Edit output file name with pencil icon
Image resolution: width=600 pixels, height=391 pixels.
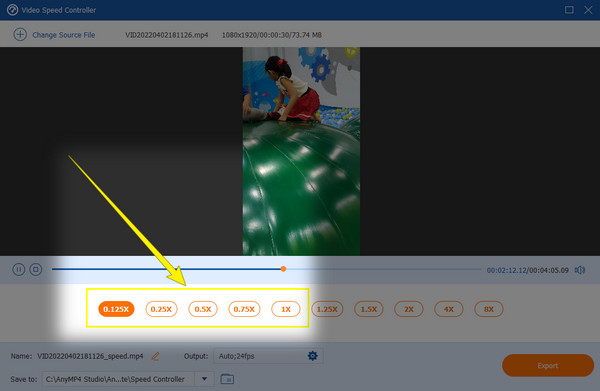[x=155, y=356]
